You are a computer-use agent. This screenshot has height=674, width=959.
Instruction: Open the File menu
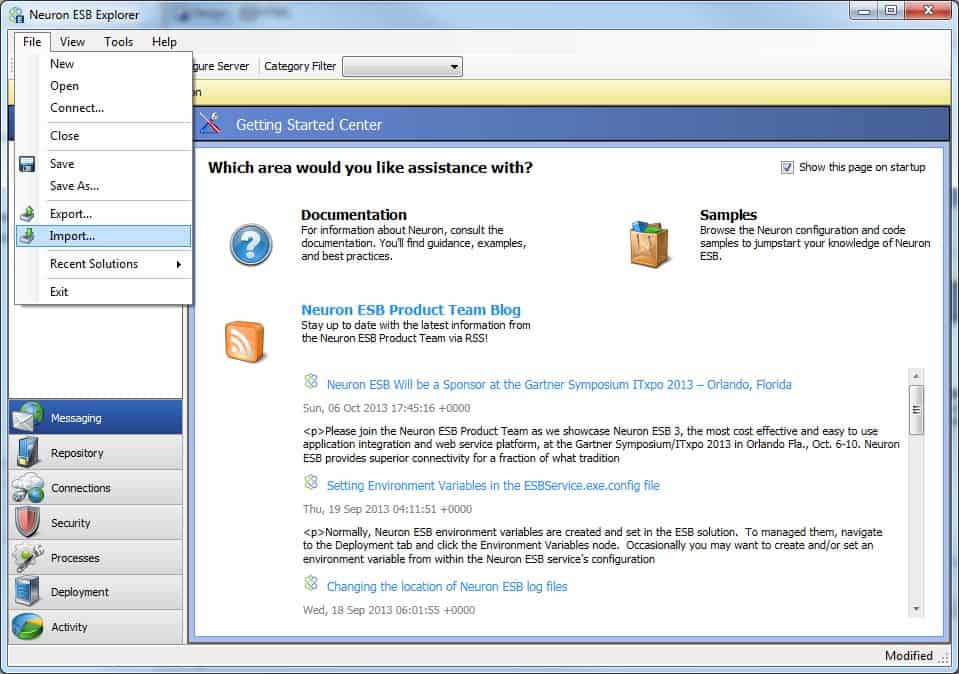pyautogui.click(x=32, y=42)
